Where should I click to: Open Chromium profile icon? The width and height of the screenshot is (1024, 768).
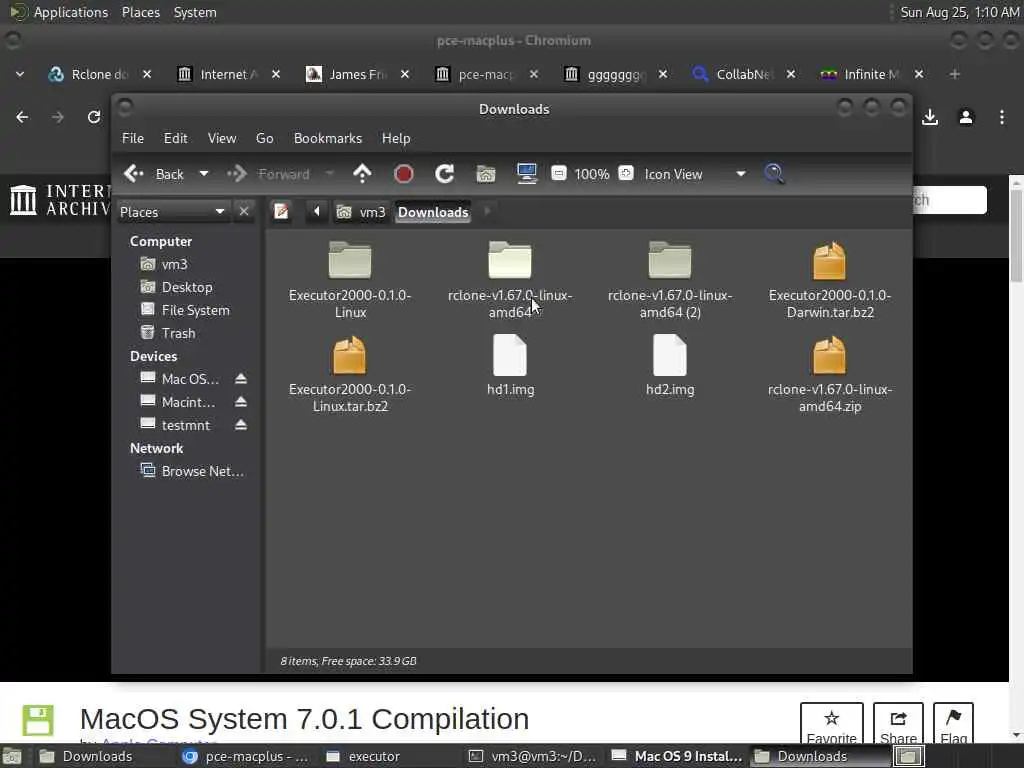tap(966, 118)
